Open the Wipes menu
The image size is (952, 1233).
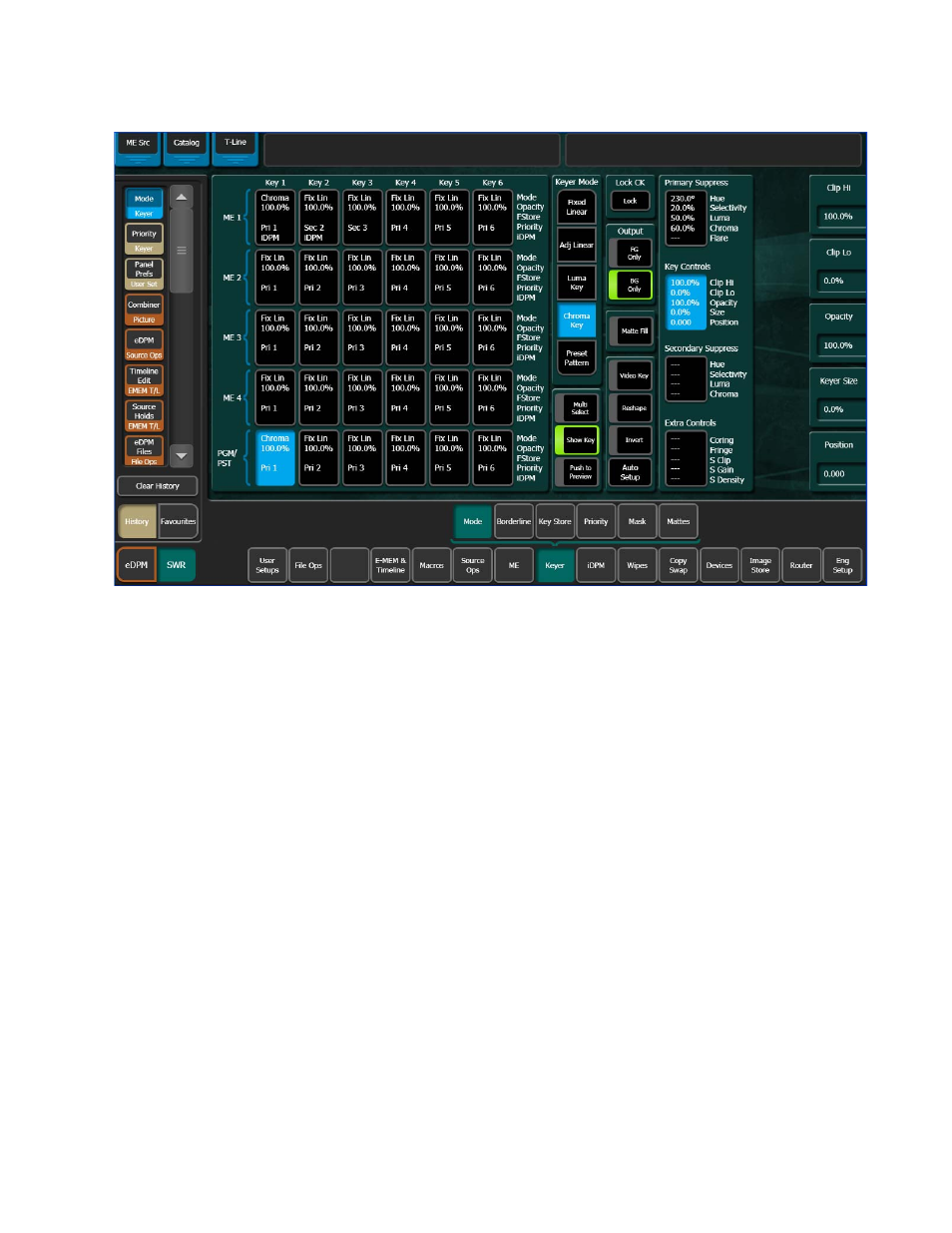pos(637,566)
